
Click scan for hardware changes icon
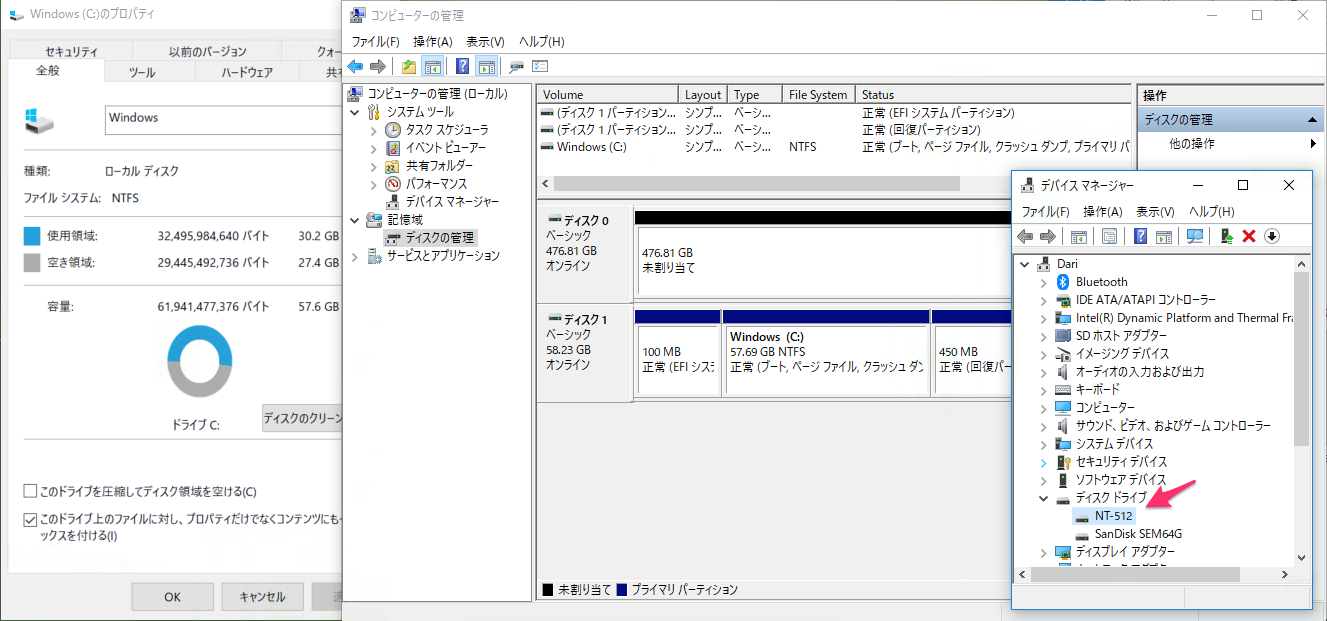pos(1194,236)
